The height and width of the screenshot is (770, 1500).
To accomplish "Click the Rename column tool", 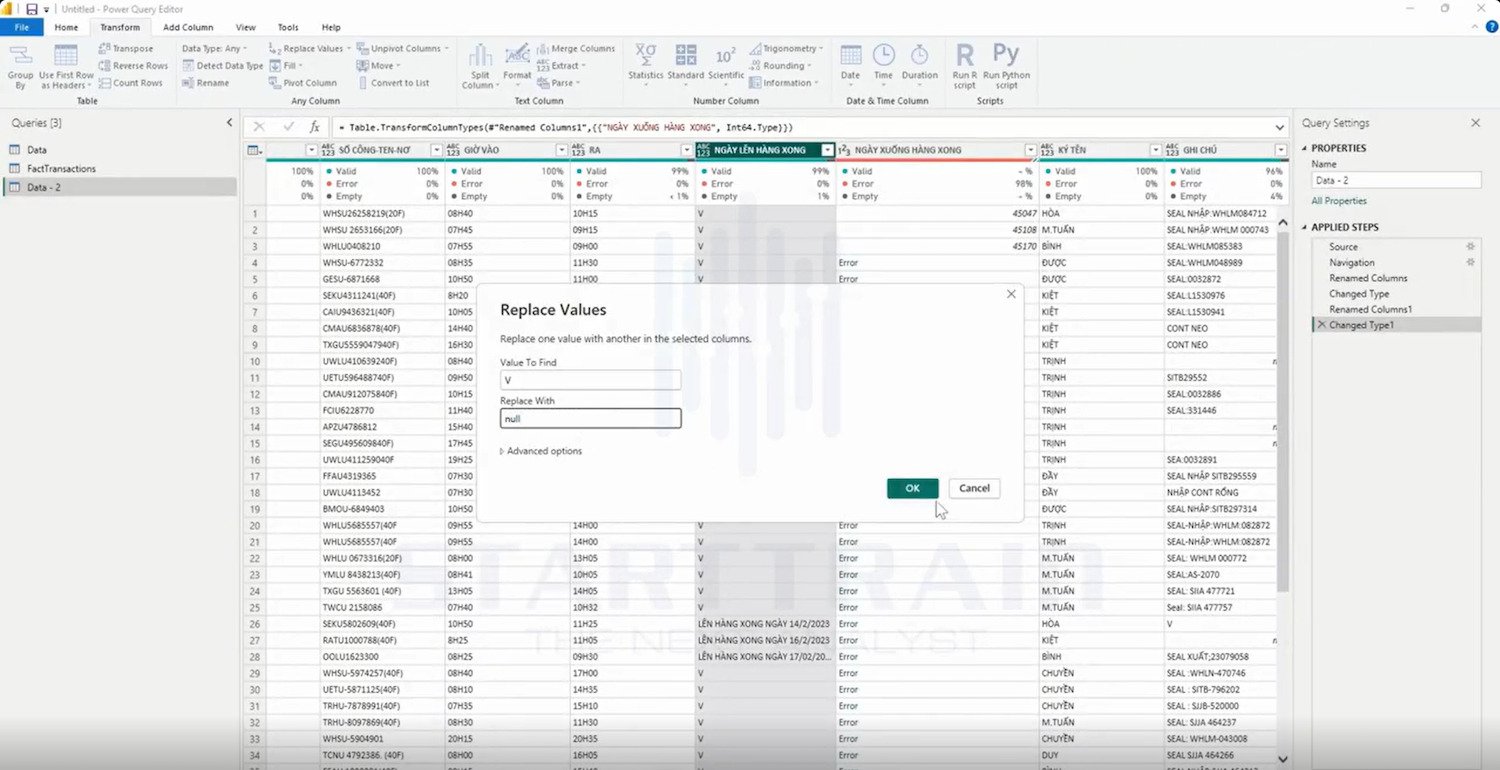I will (x=205, y=83).
